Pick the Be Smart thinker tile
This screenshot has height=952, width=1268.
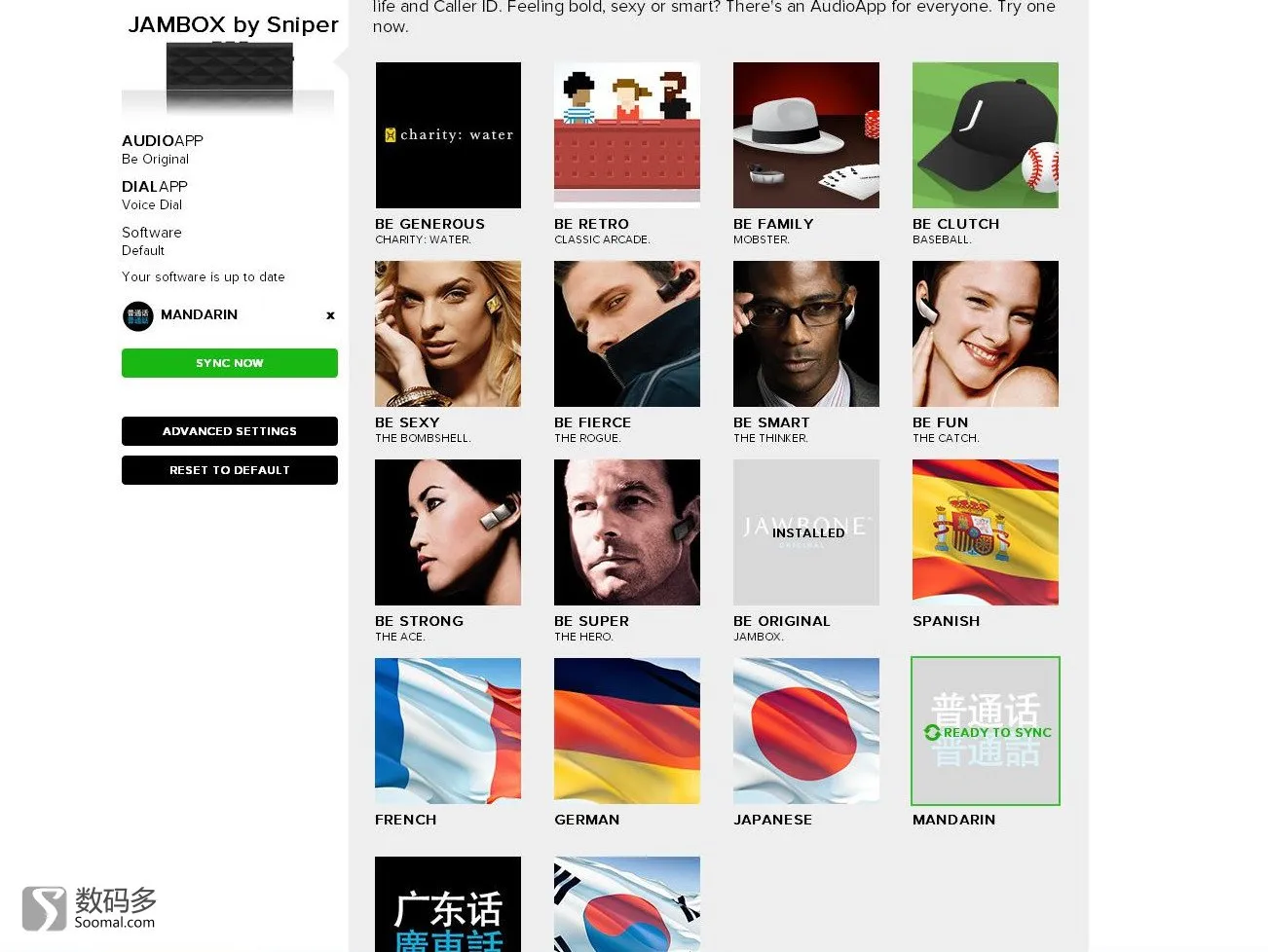[806, 334]
